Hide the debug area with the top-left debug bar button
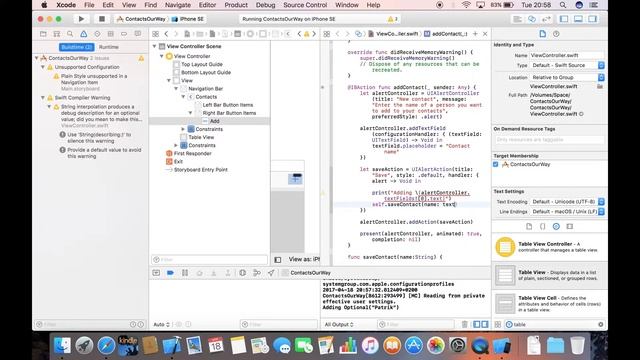 pos(156,273)
